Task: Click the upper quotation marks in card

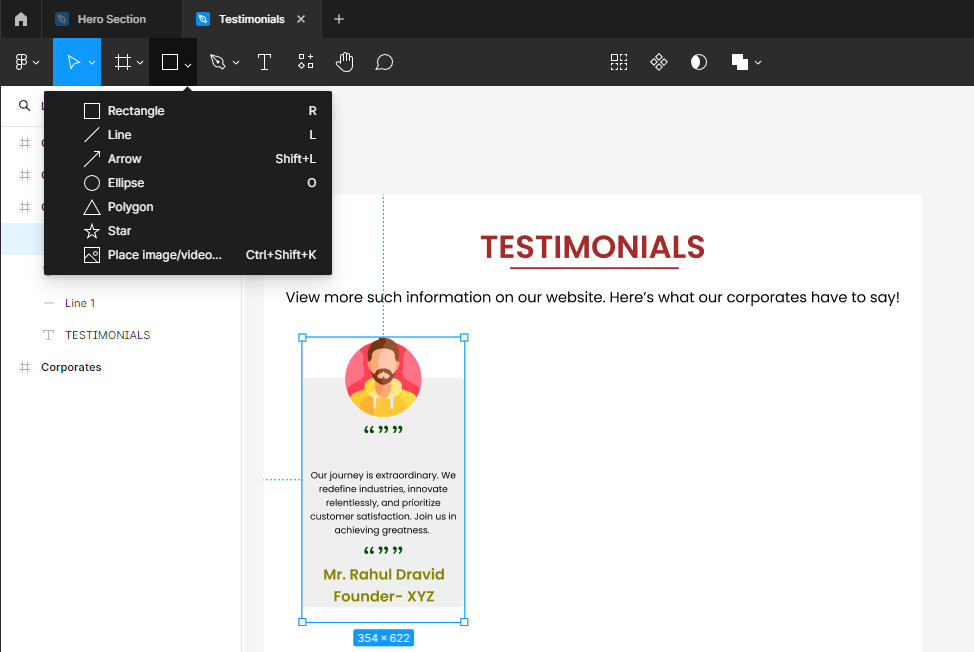Action: pos(383,430)
